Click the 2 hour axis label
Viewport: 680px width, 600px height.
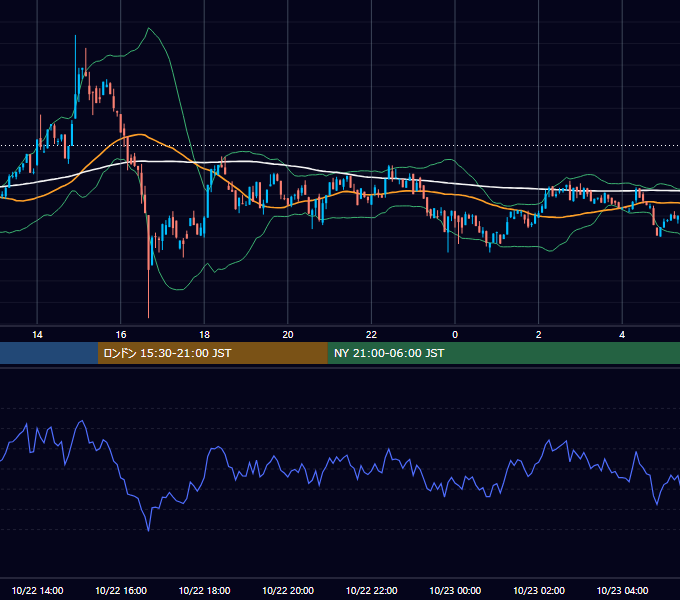(x=538, y=335)
